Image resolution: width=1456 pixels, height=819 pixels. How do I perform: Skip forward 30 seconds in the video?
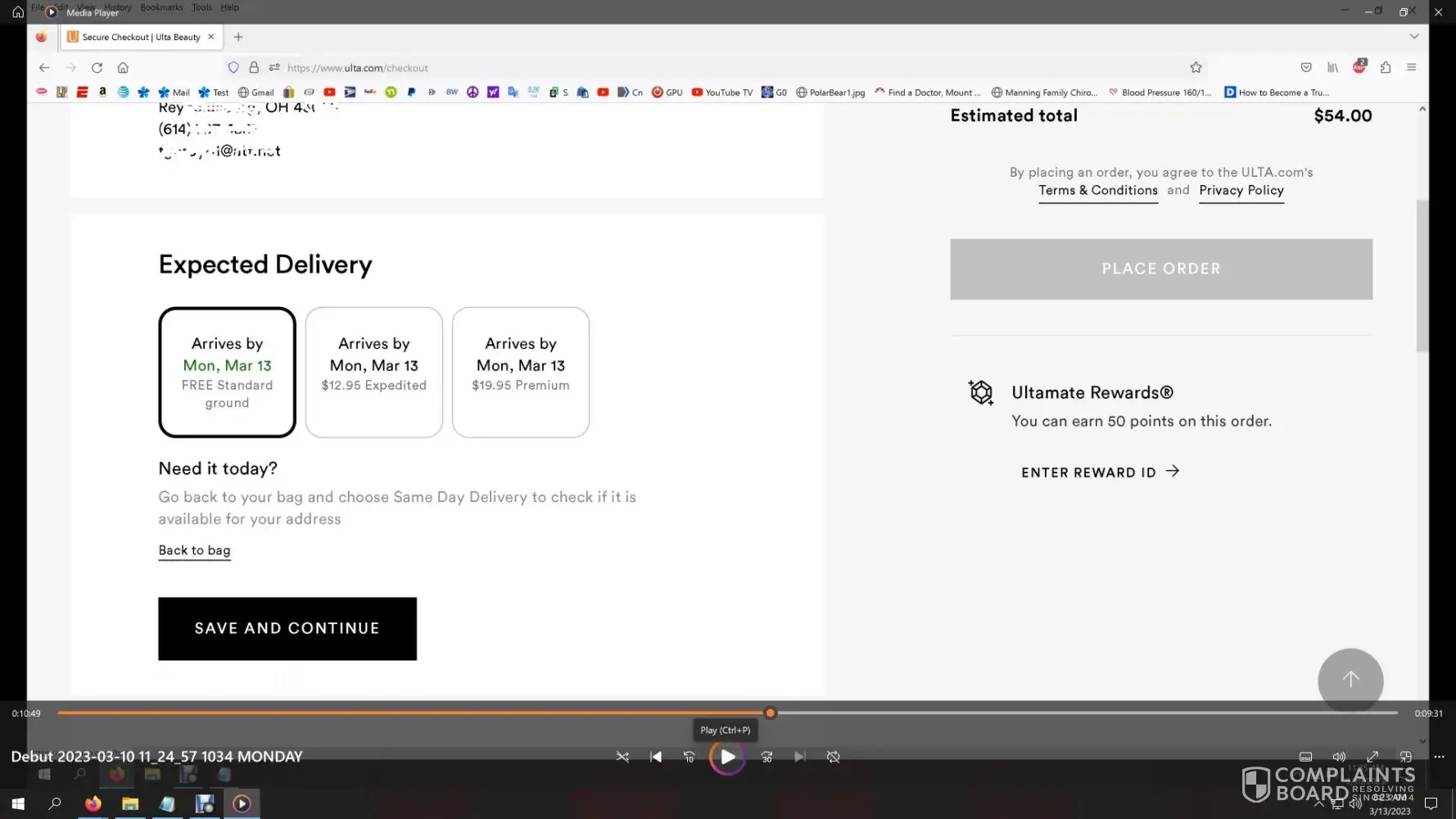[766, 757]
